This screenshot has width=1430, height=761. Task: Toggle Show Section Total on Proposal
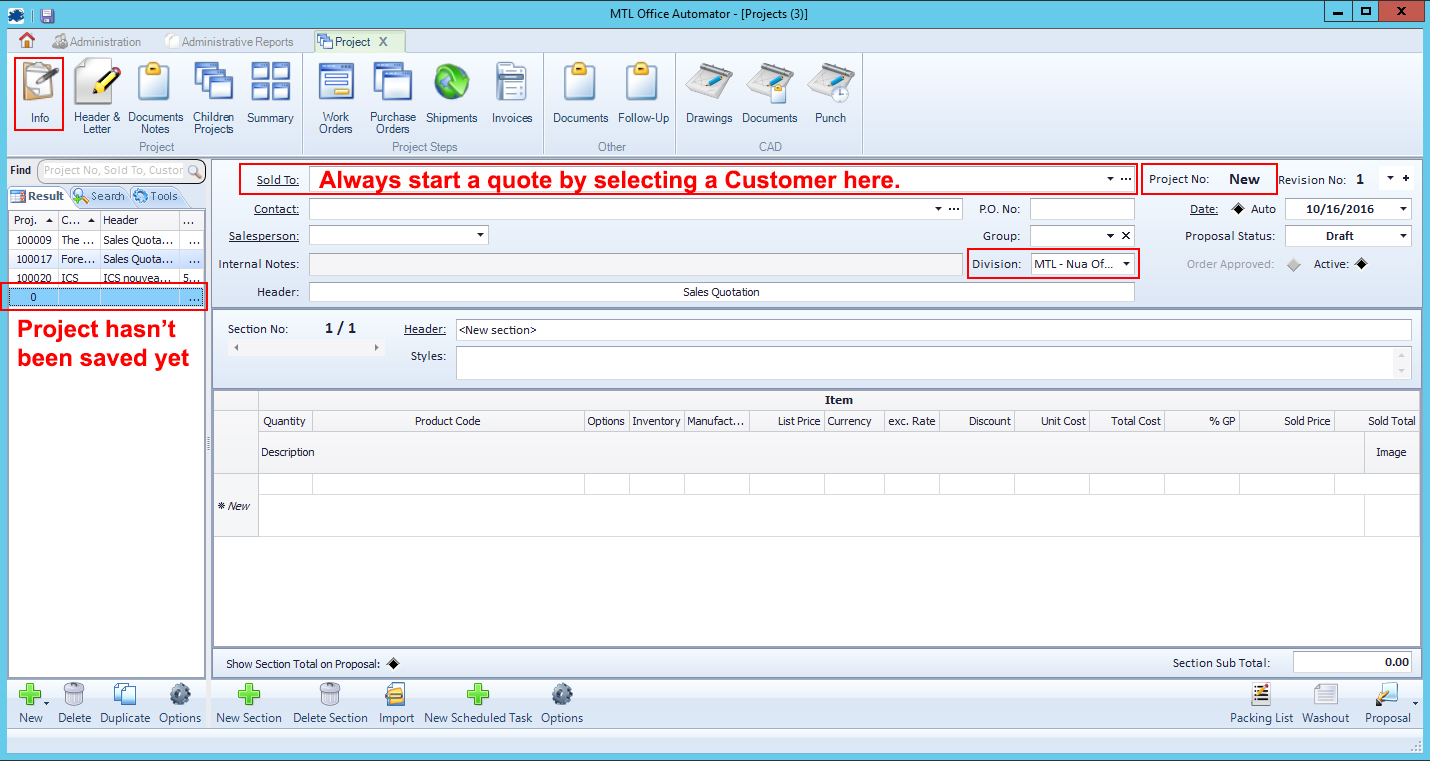point(393,664)
